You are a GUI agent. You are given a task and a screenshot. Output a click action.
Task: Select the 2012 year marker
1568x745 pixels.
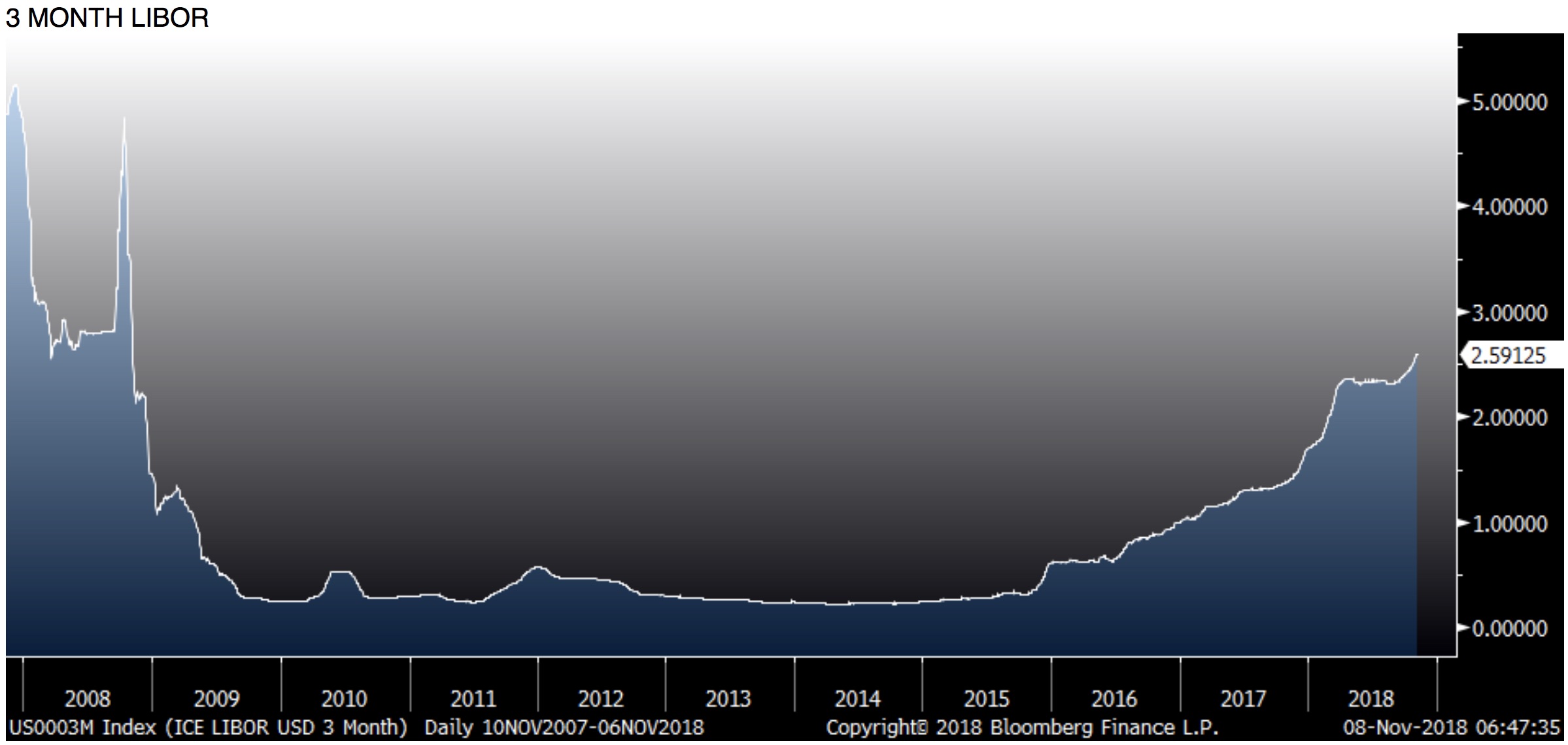[x=601, y=699]
